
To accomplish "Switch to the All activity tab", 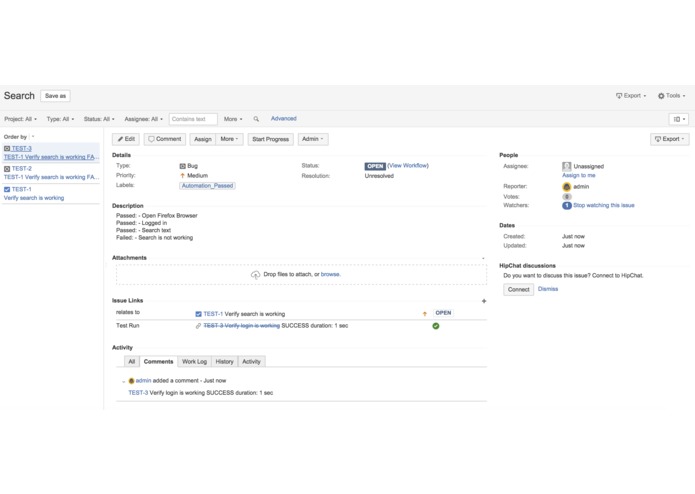I will pos(132,362).
